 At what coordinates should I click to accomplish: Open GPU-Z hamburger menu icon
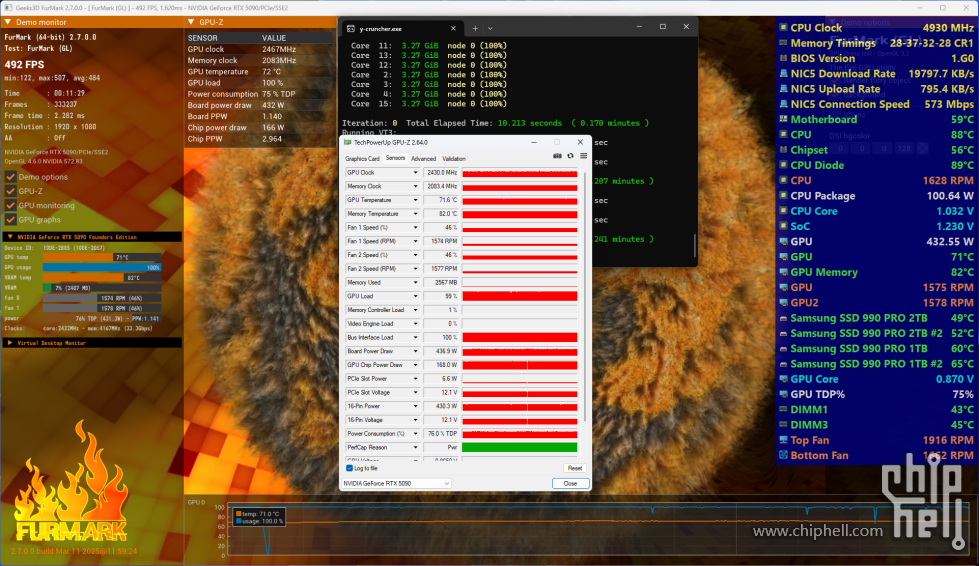point(583,156)
